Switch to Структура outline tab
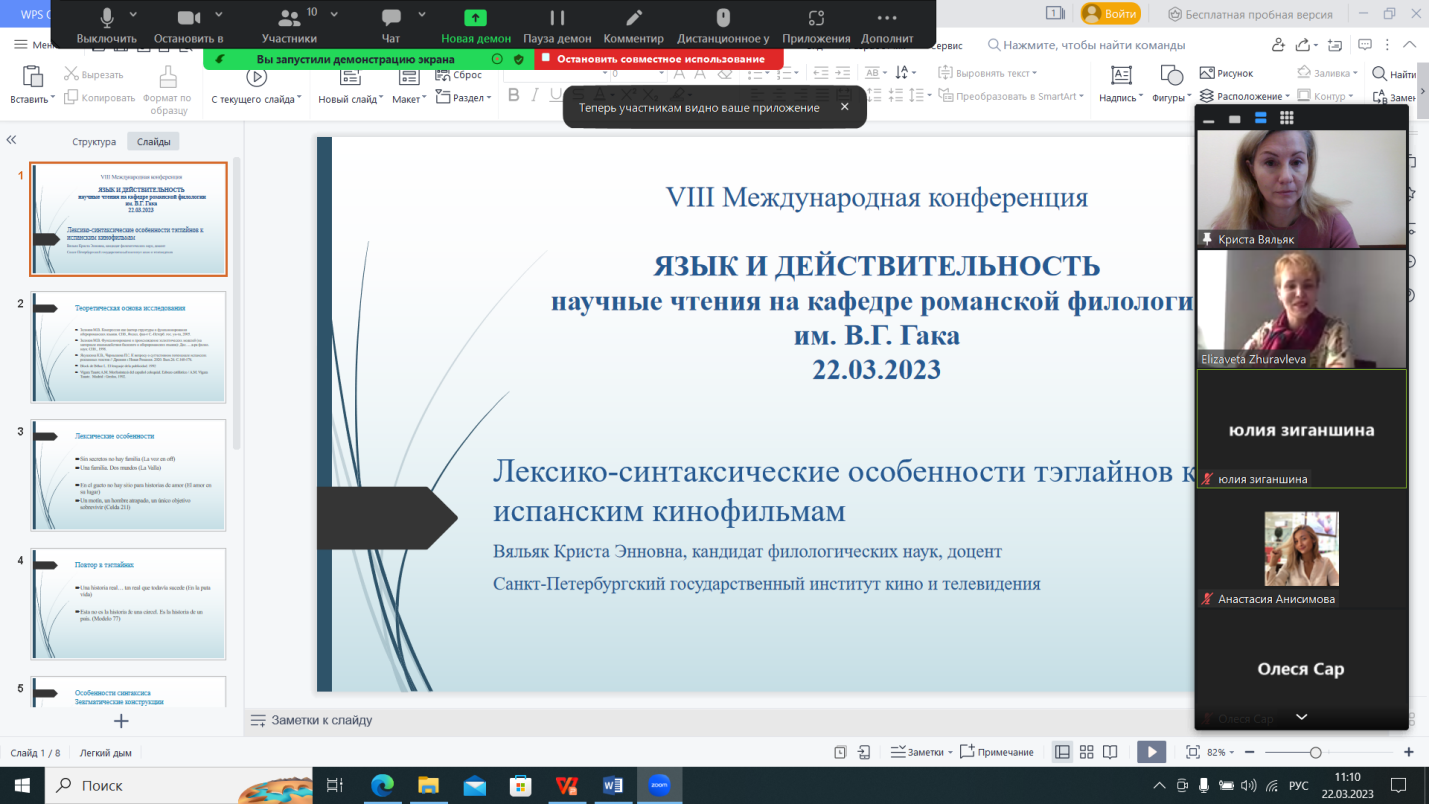 94,142
